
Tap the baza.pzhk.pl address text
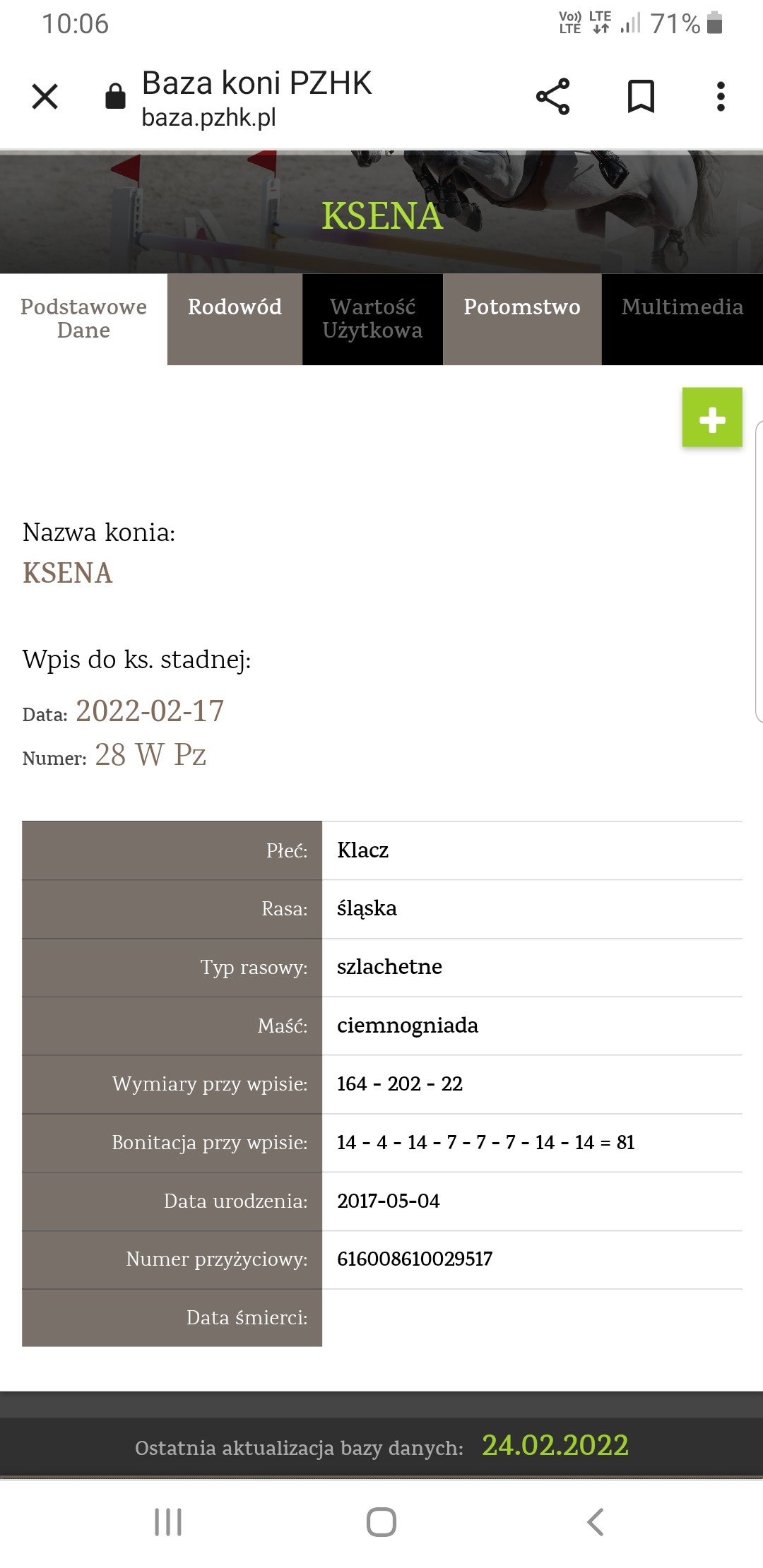[x=208, y=117]
